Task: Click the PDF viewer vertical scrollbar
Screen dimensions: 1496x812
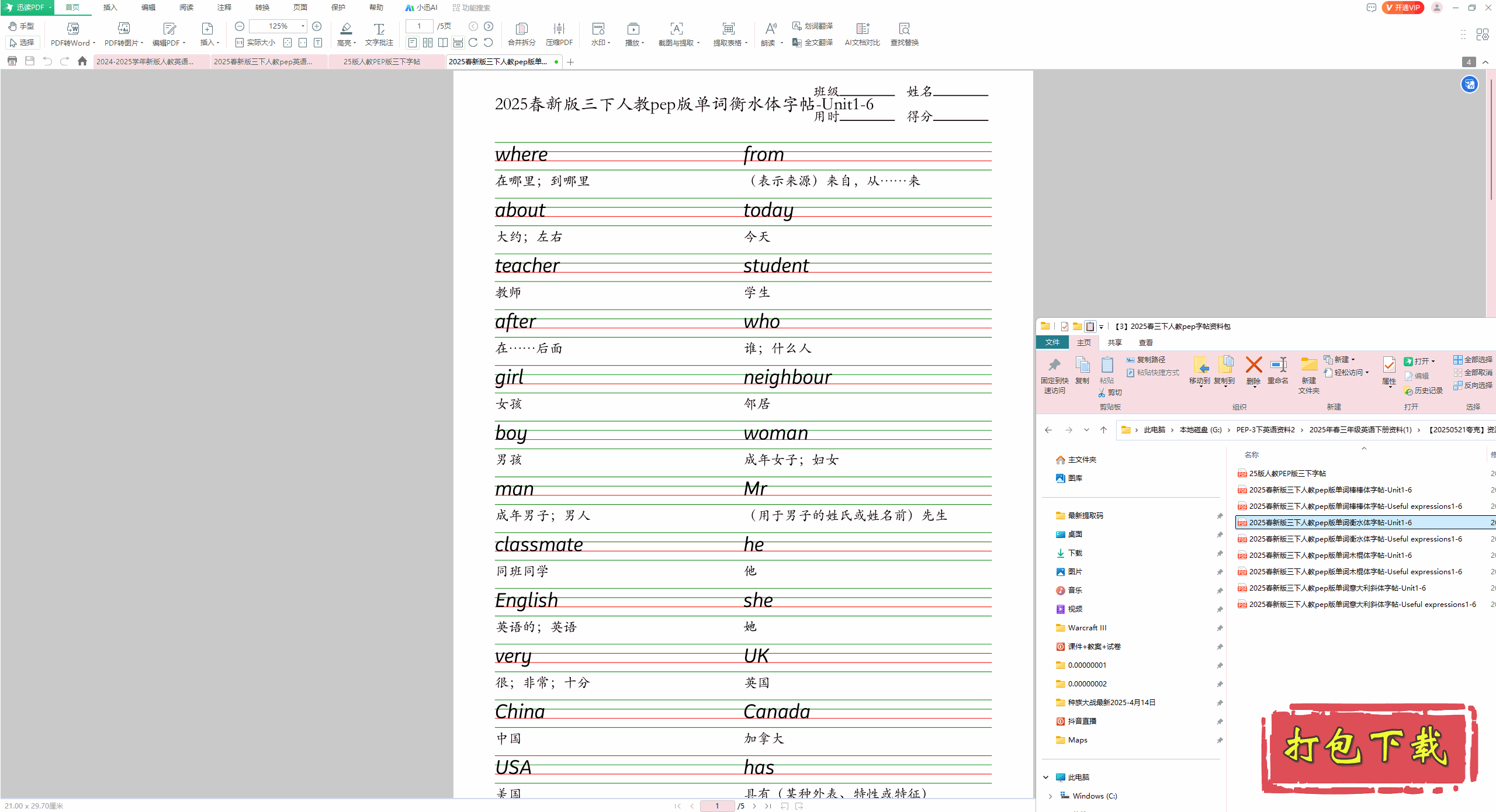Action: click(1491, 140)
